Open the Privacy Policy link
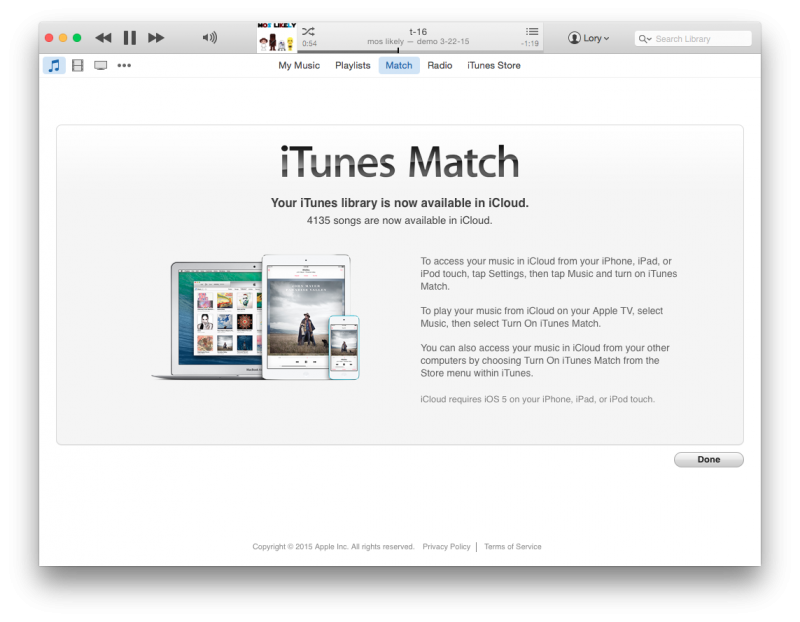 pos(446,546)
